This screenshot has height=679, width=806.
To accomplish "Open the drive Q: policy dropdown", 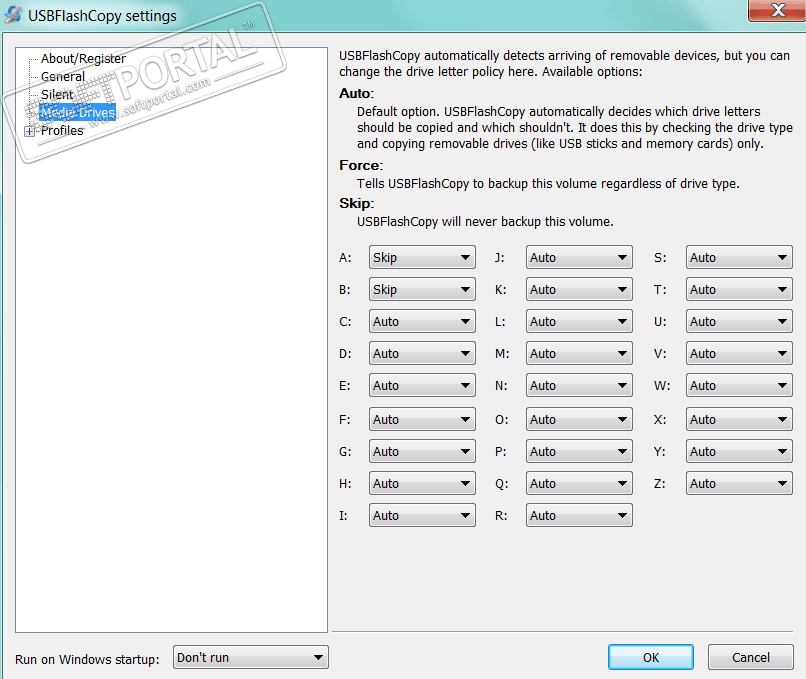I will click(579, 483).
